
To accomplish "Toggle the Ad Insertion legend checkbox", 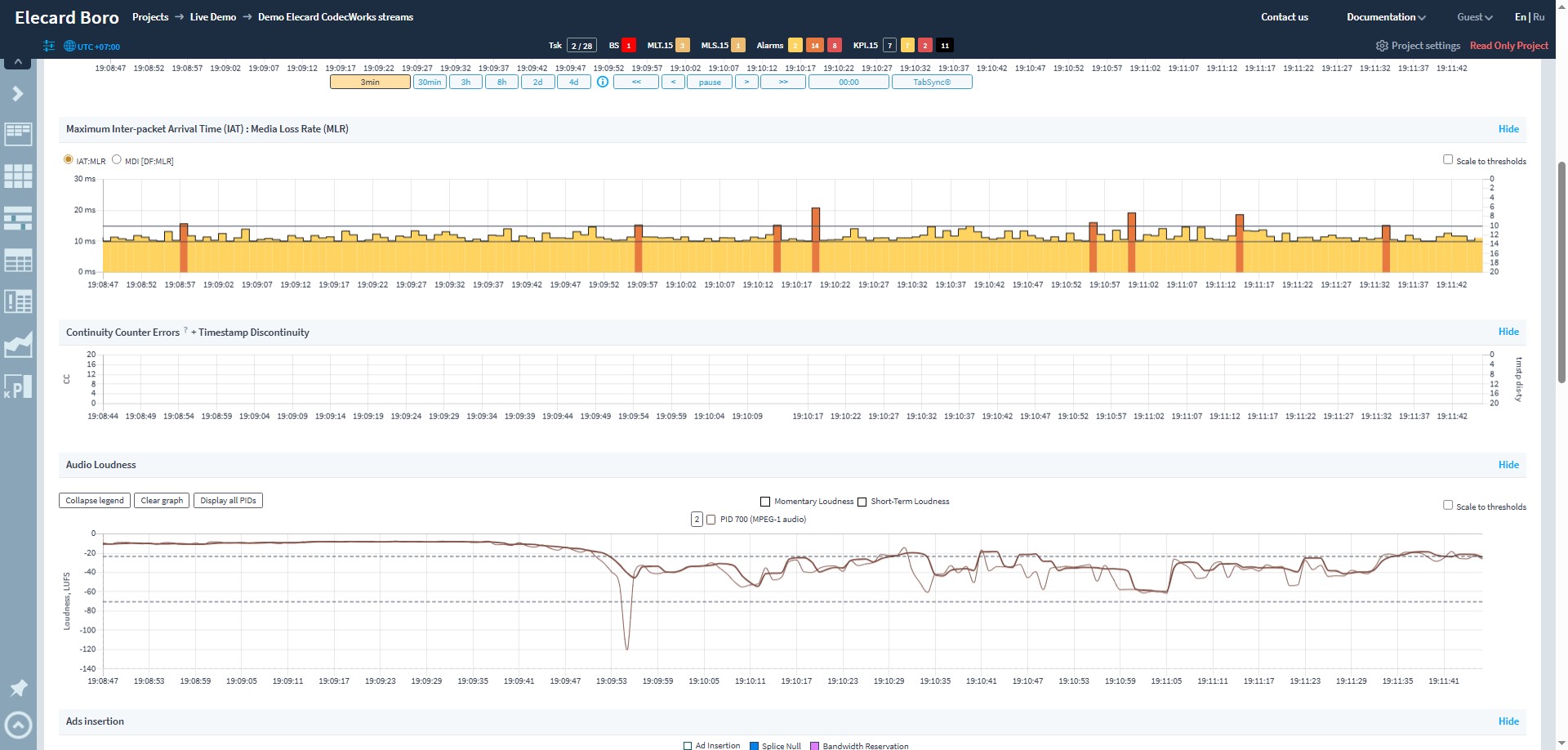I will click(688, 746).
